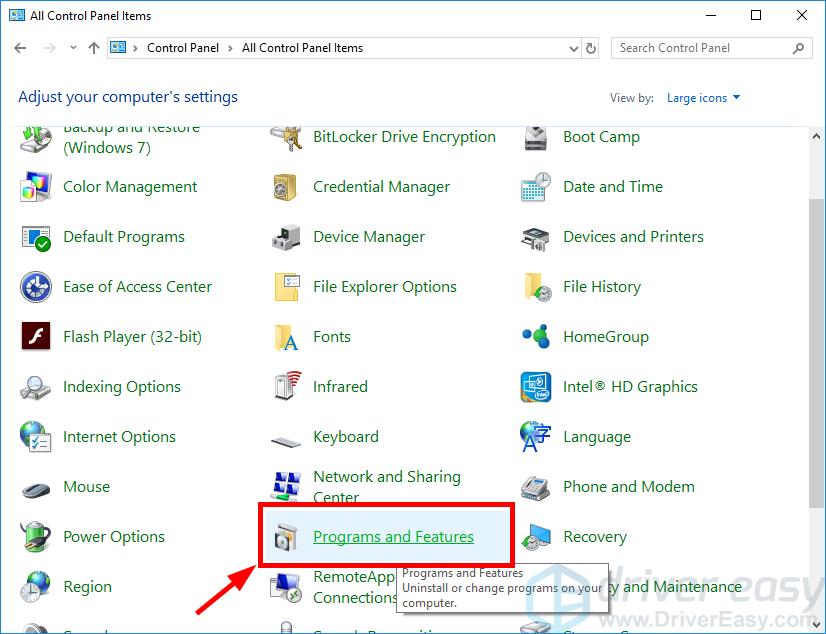
Task: Click the File History link
Action: (602, 287)
